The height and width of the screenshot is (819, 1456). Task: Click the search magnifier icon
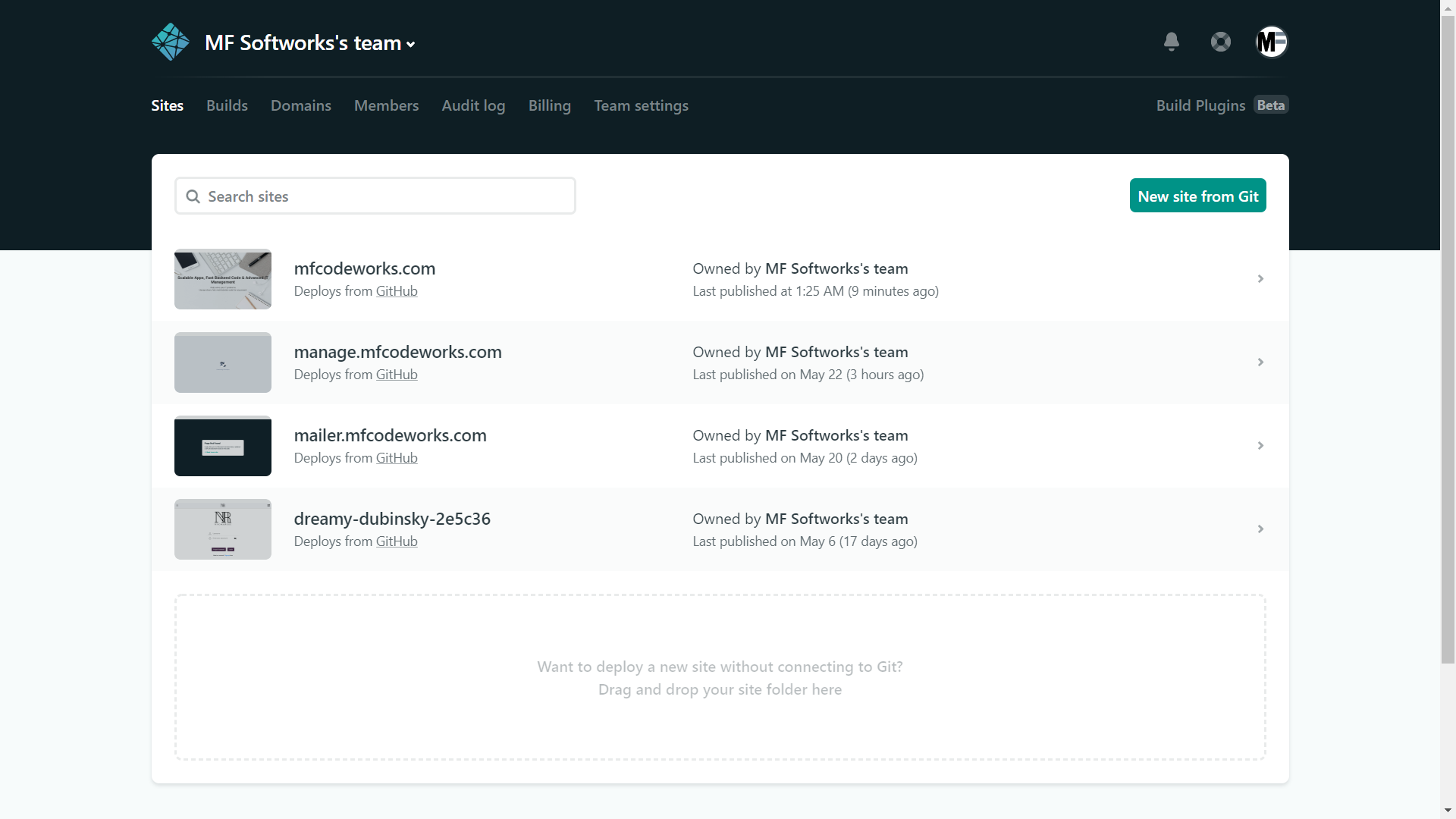coord(193,196)
